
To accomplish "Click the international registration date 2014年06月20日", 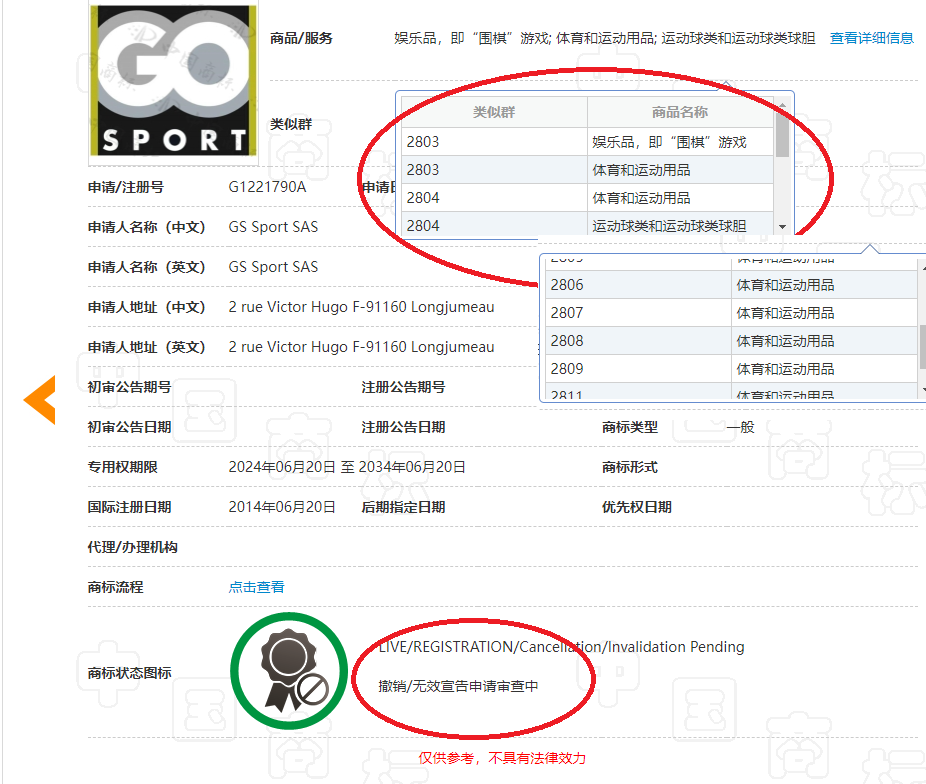I will tap(282, 507).
